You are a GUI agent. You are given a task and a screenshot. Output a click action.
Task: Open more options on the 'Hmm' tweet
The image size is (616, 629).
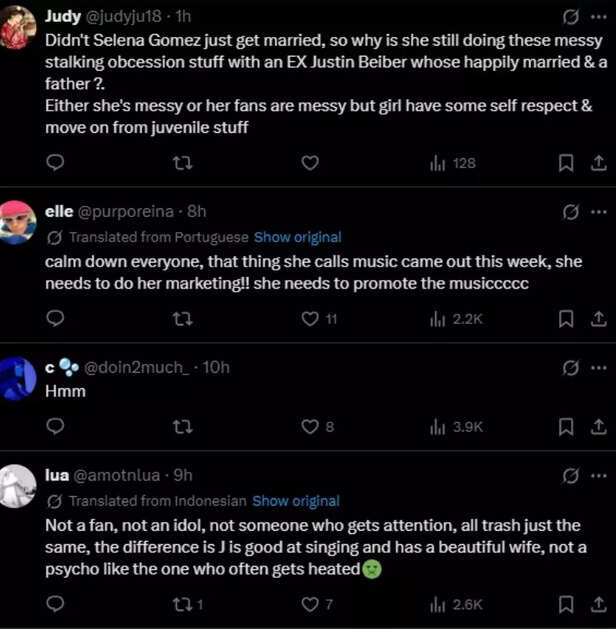[x=598, y=367]
